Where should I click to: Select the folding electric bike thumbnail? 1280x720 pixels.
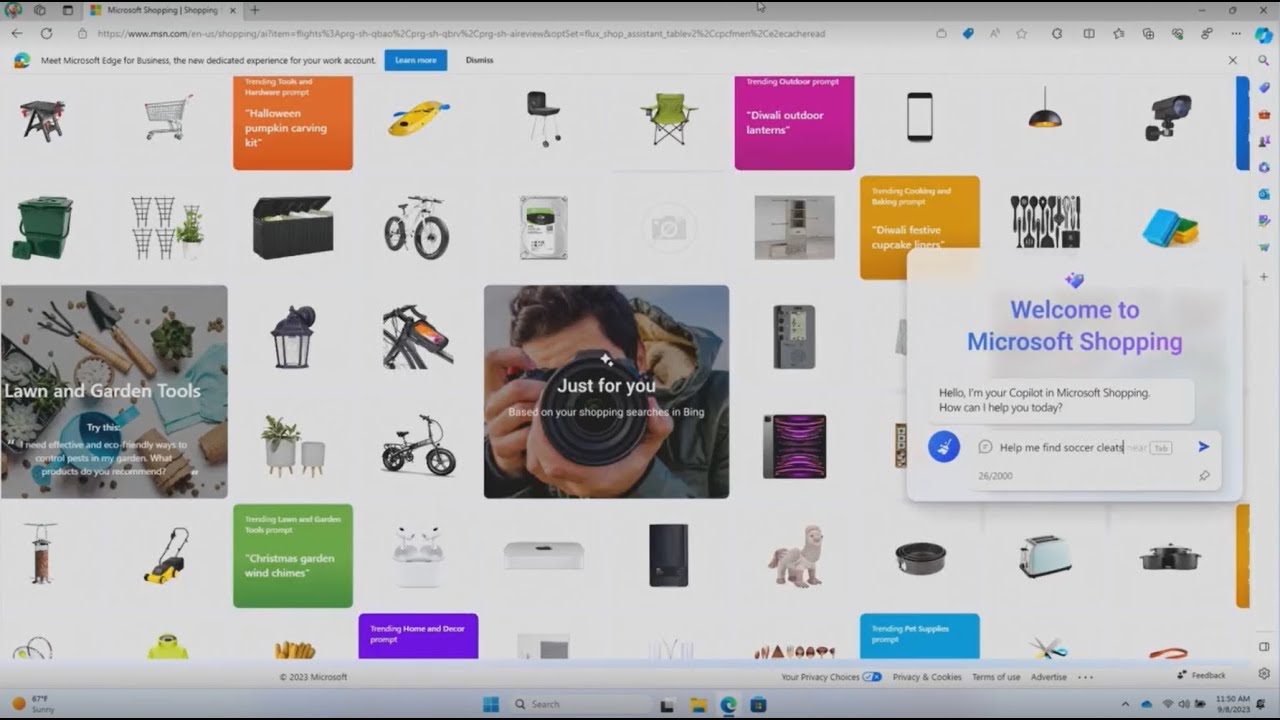pyautogui.click(x=418, y=446)
